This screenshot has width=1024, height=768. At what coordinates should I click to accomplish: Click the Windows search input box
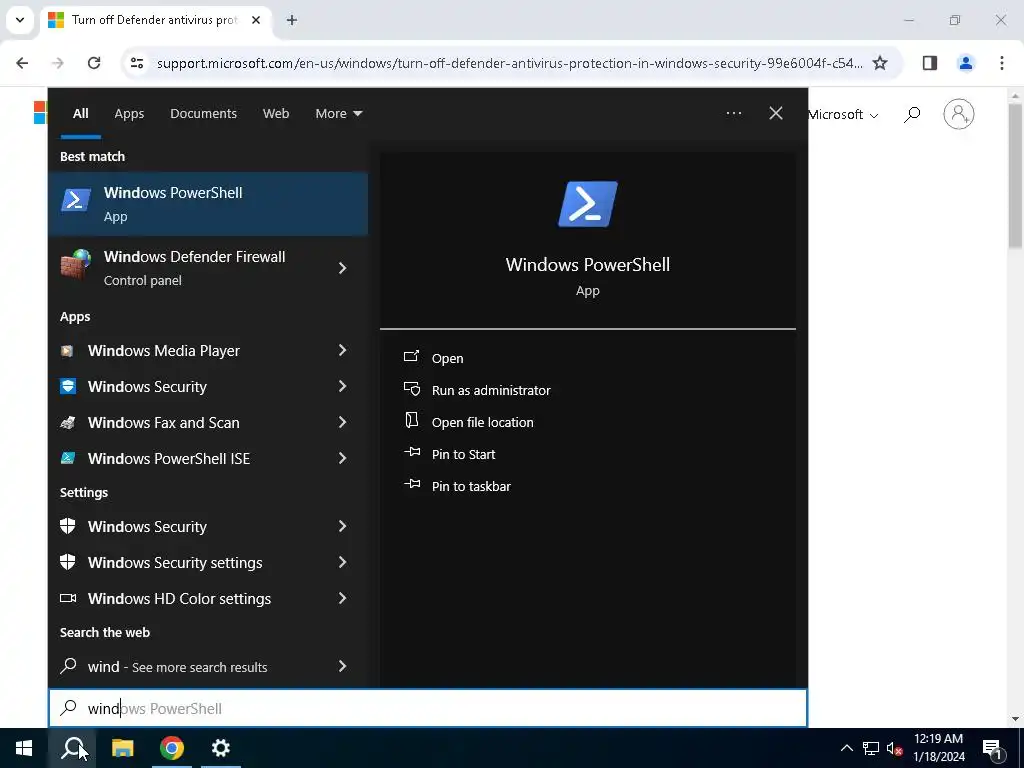428,708
